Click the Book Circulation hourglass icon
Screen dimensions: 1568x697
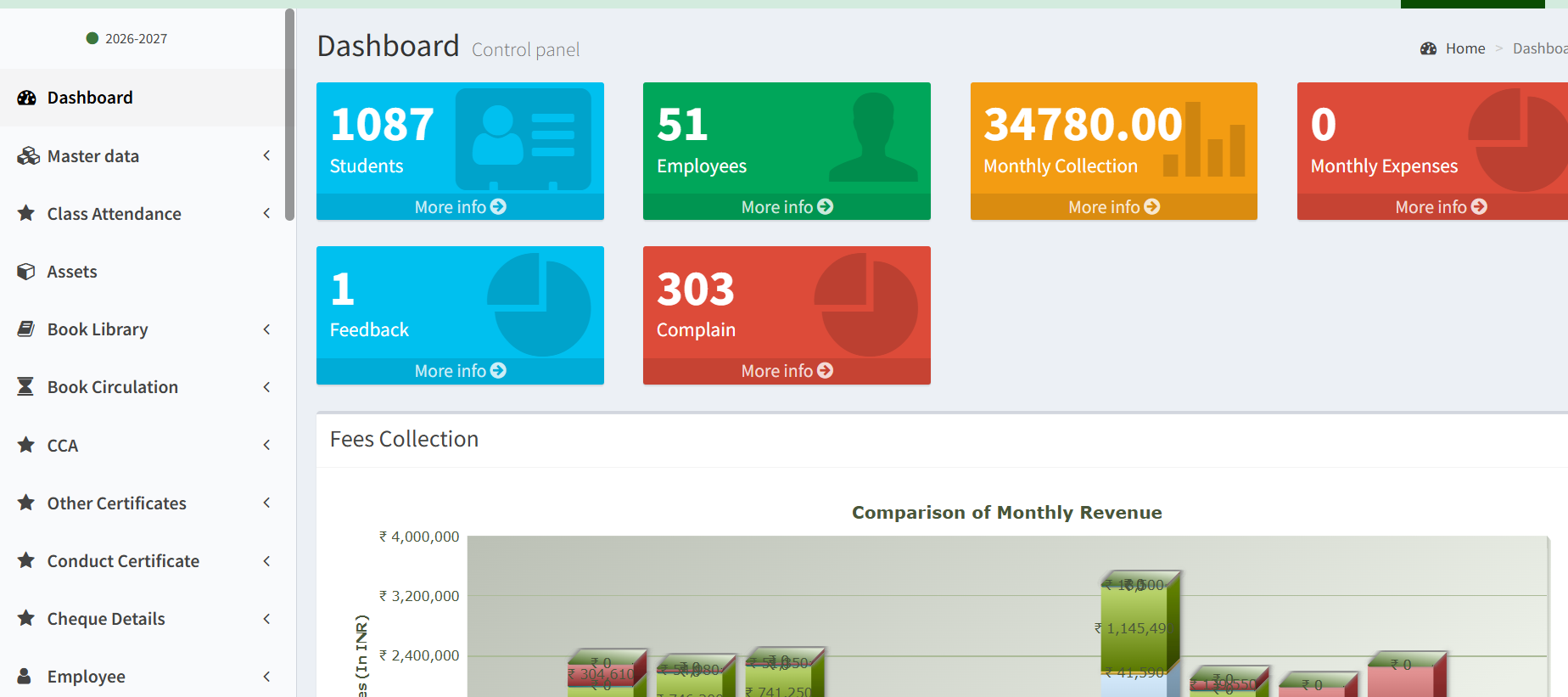tap(25, 386)
